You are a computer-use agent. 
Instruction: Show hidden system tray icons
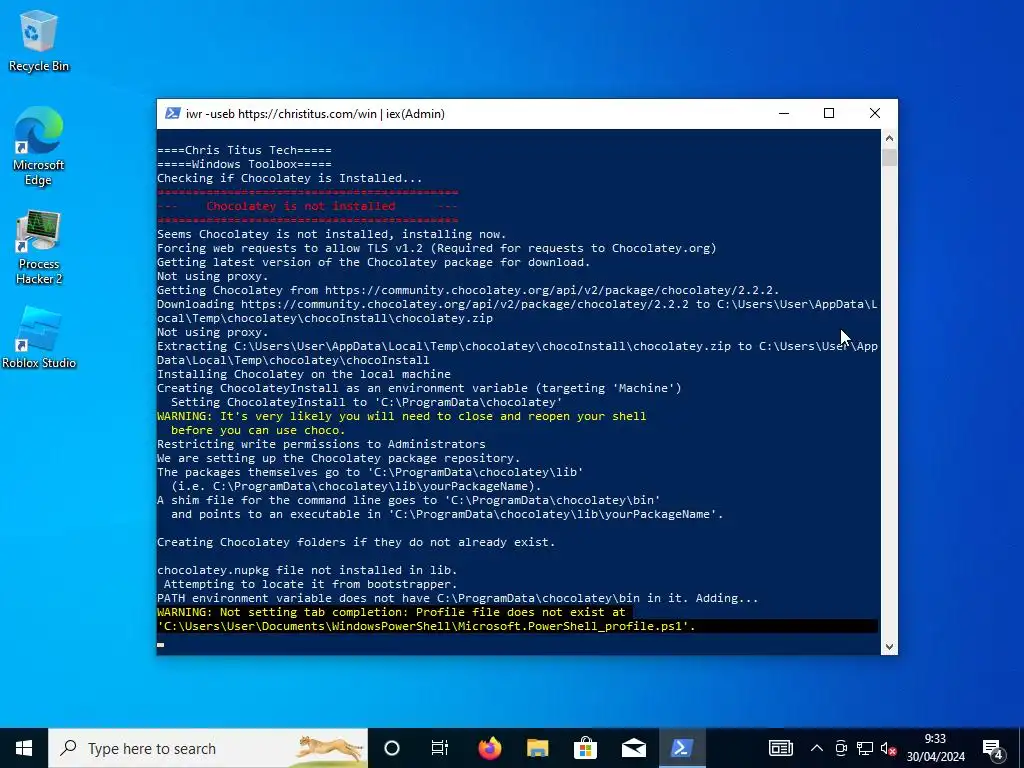tap(817, 748)
